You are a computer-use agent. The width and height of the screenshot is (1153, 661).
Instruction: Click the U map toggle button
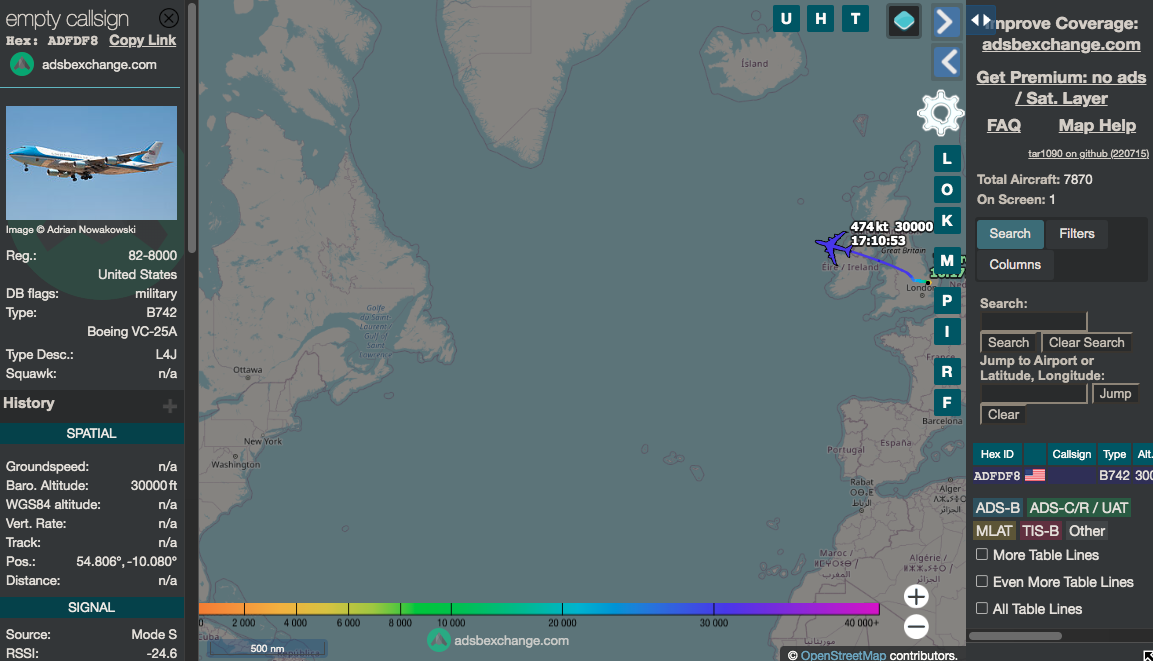(786, 18)
